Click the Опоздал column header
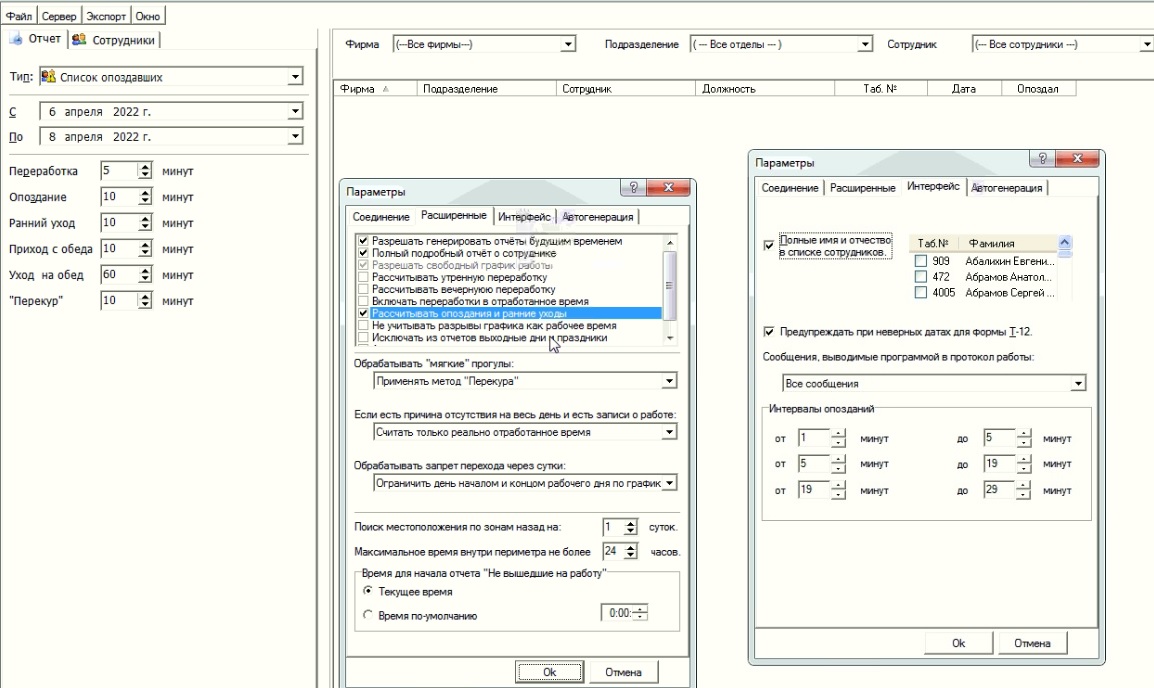The image size is (1154, 688). [1038, 88]
